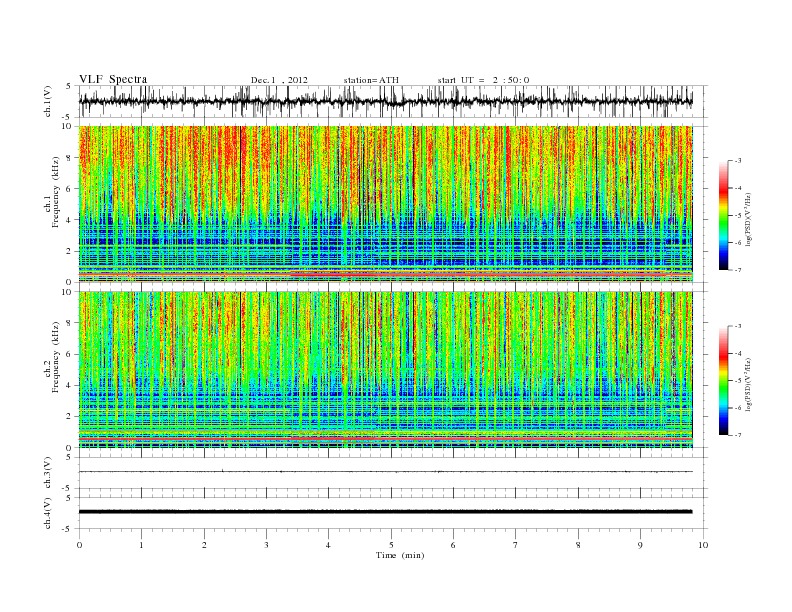Click the "VLF Spectra" plot title
792x612 pixels.
pyautogui.click(x=113, y=79)
